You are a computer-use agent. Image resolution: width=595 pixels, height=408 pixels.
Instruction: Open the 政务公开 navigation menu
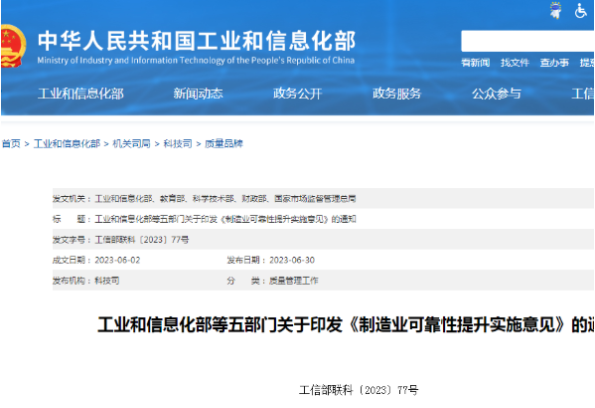click(298, 93)
